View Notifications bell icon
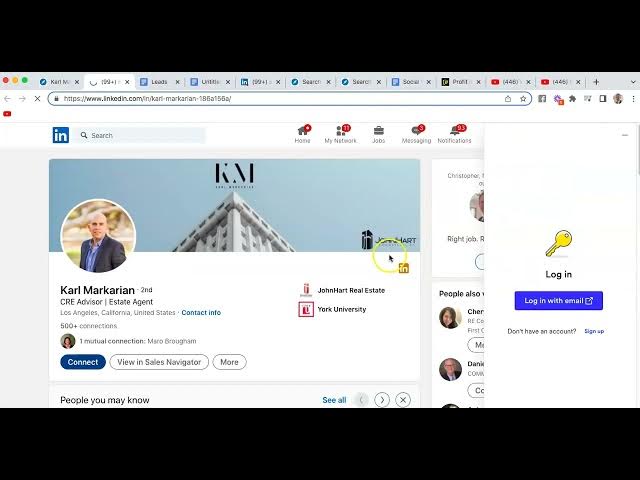 [454, 133]
